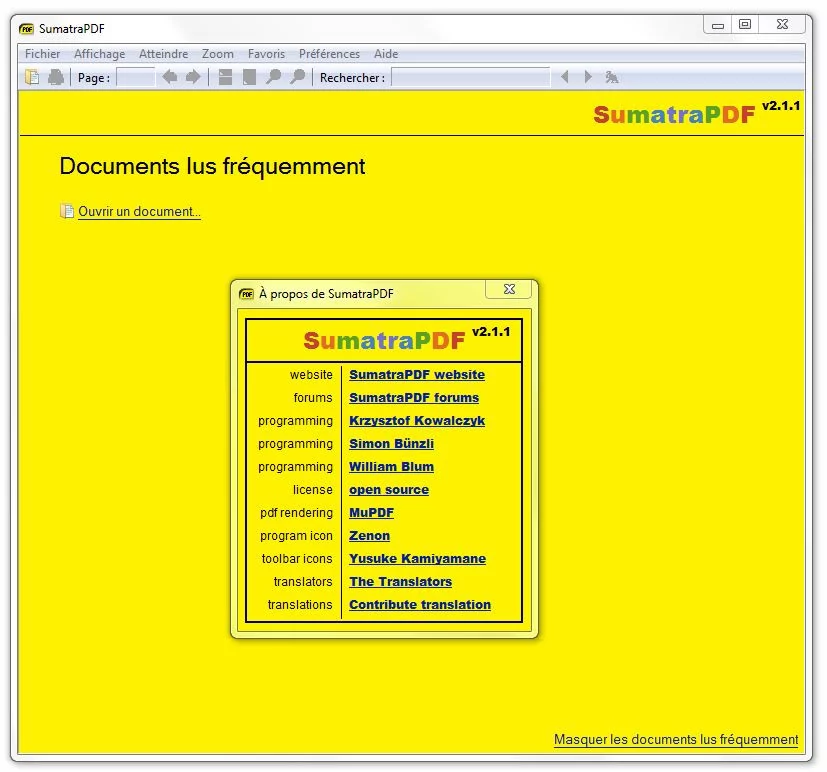The width and height of the screenshot is (827, 772).
Task: Maximize the SumatraPDF main window
Action: pos(745,25)
